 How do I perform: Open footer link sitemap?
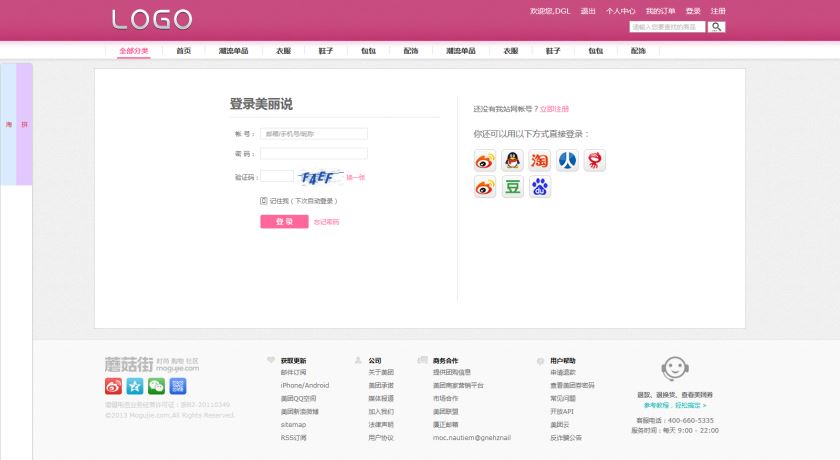click(x=294, y=425)
